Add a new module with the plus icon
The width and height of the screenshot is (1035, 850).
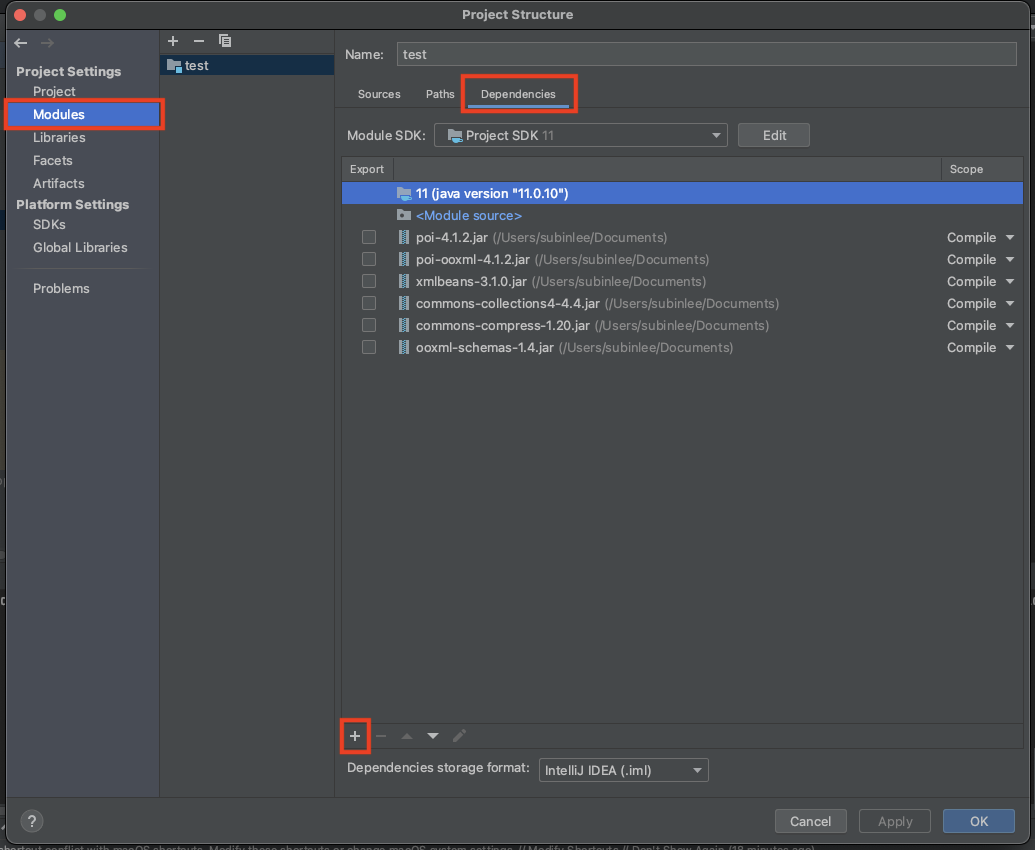click(173, 41)
